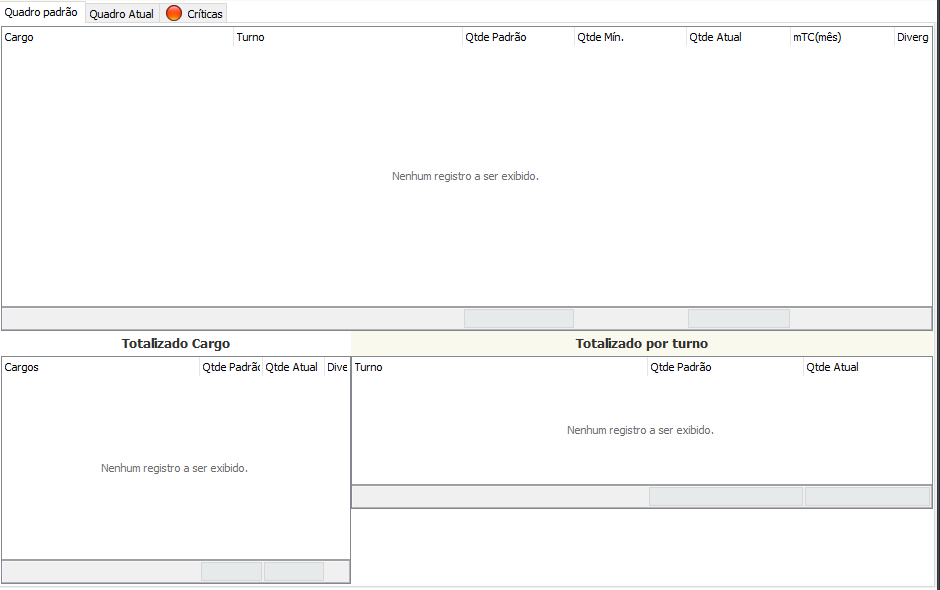Sort the main grid by Cargo column
This screenshot has height=590, width=940.
tap(117, 37)
